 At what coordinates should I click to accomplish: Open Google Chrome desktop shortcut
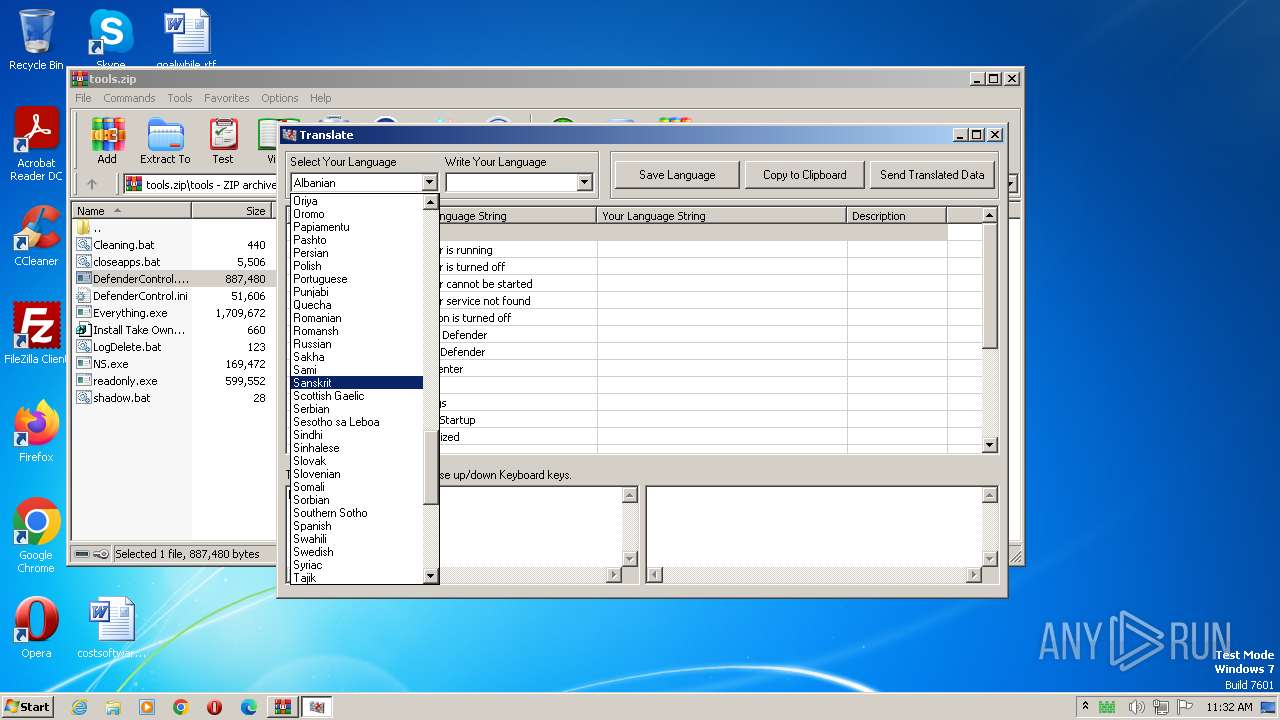[x=36, y=536]
